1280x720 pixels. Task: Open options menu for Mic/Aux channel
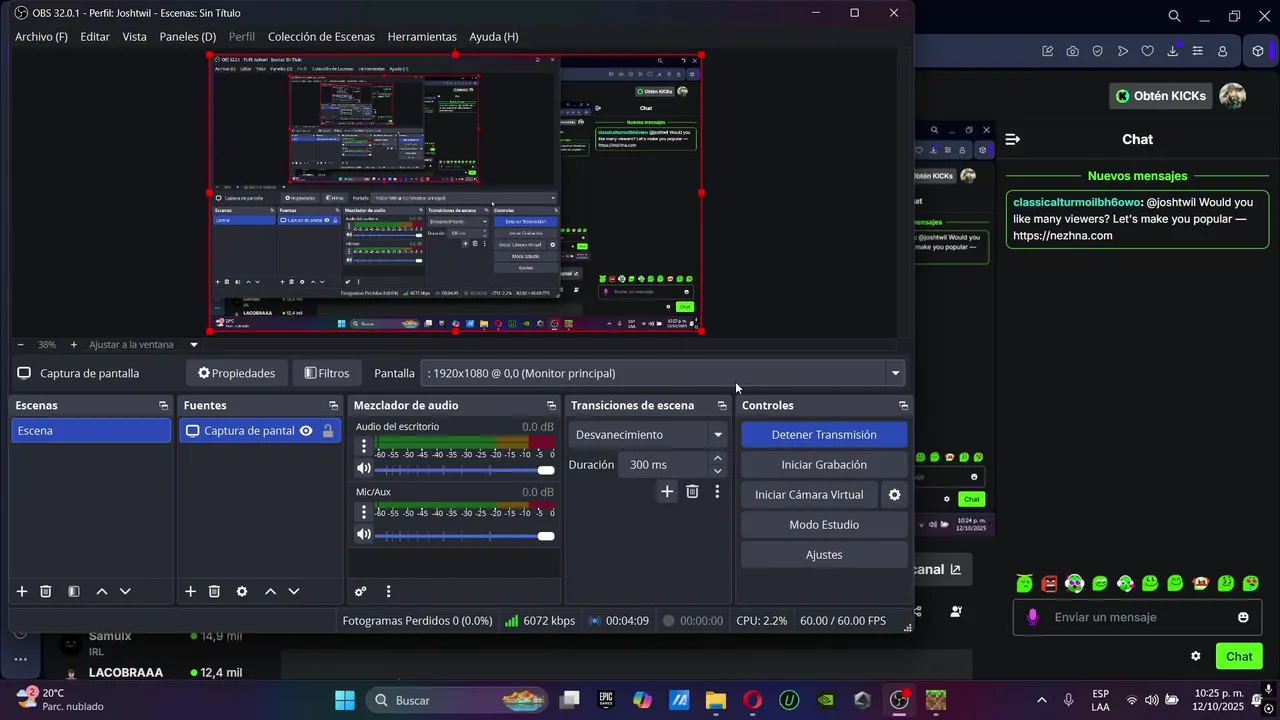click(x=364, y=513)
